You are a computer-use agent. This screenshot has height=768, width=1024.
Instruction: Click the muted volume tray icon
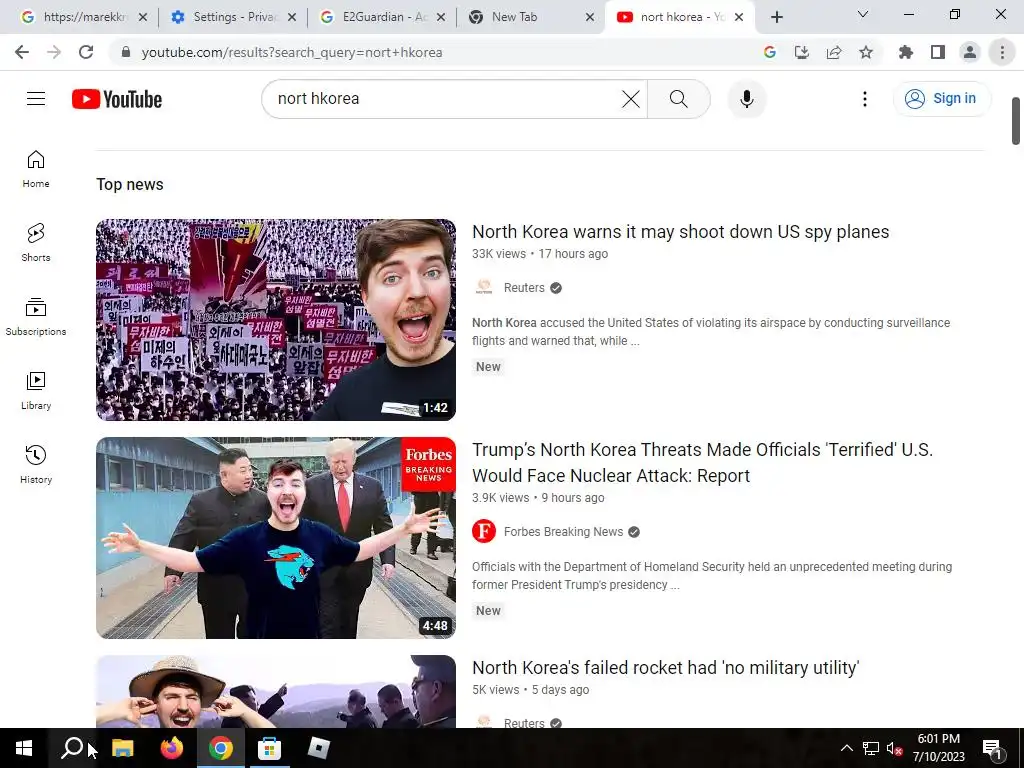click(x=894, y=748)
